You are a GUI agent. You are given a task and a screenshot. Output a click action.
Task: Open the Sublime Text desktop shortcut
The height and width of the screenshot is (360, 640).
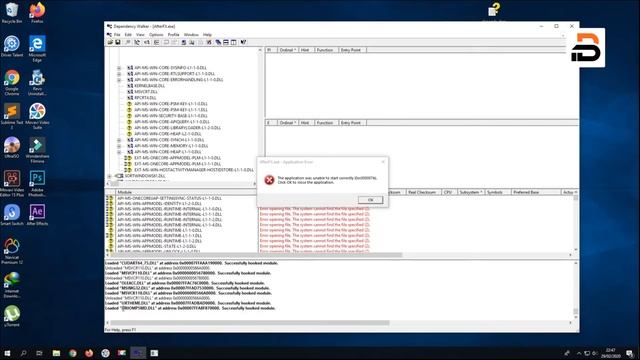12,116
